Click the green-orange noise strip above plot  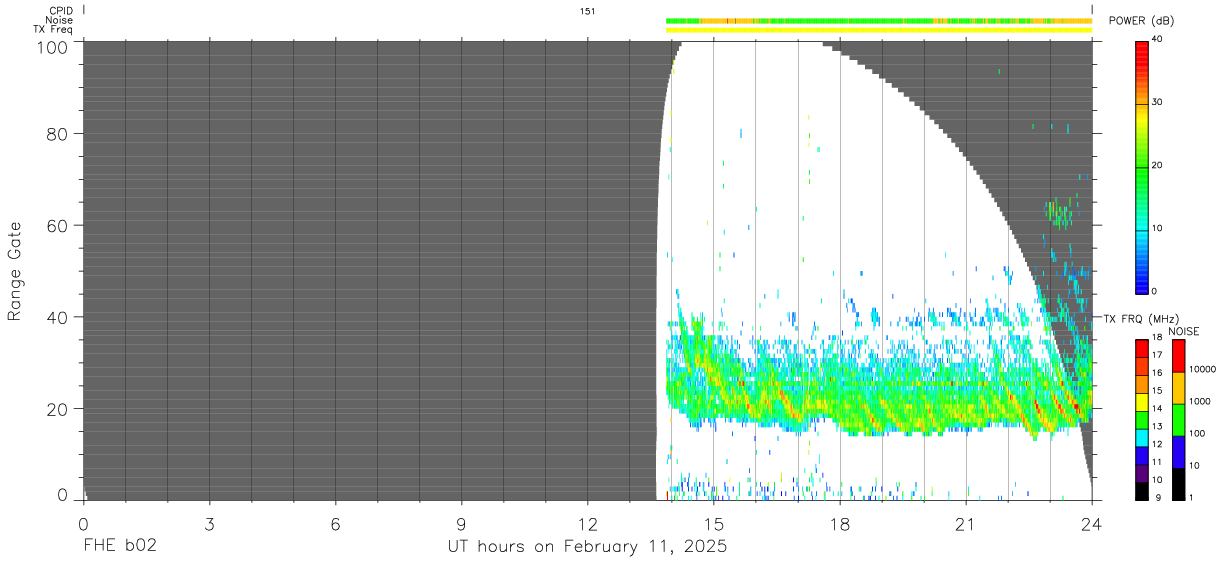point(879,20)
